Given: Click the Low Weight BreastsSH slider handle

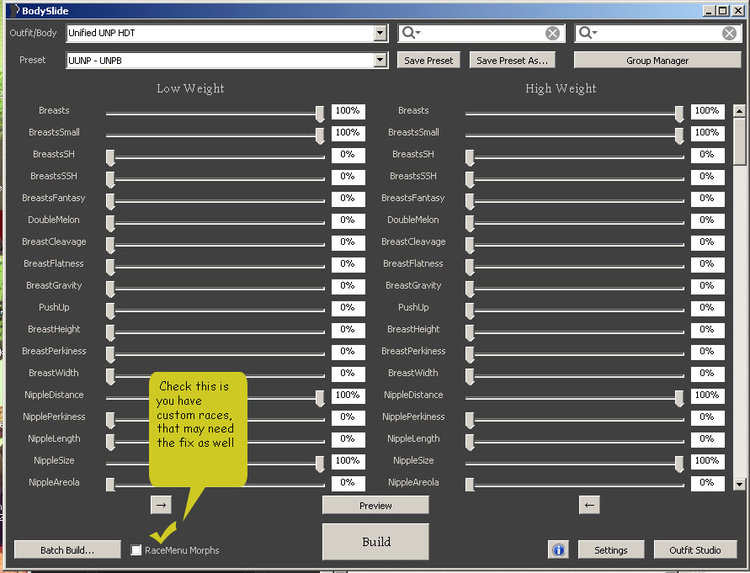Looking at the screenshot, I should 110,158.
